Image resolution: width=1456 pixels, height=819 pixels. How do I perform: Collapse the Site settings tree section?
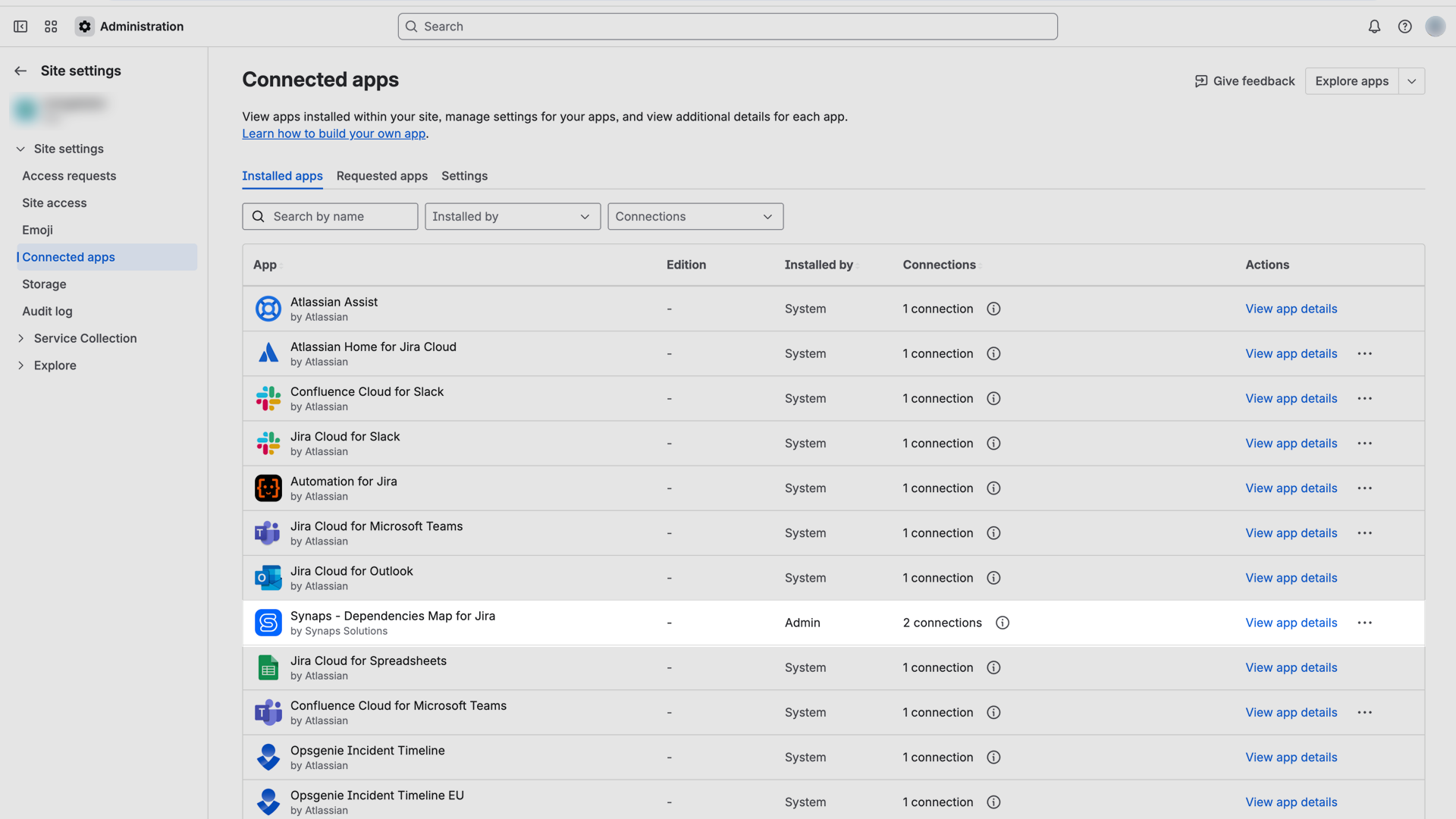pos(20,149)
